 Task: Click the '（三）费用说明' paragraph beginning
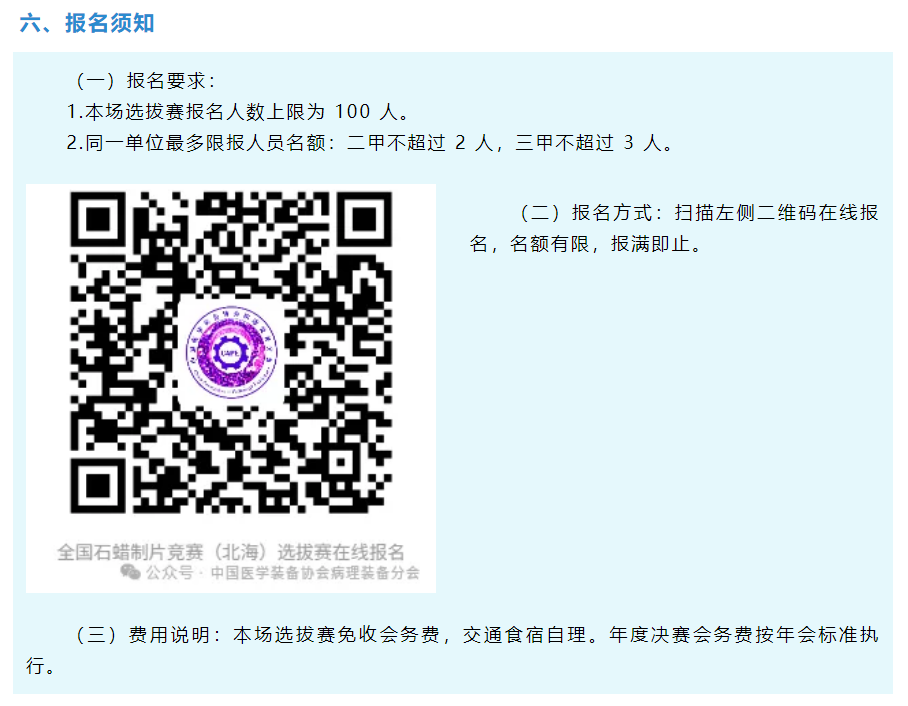coord(148,635)
